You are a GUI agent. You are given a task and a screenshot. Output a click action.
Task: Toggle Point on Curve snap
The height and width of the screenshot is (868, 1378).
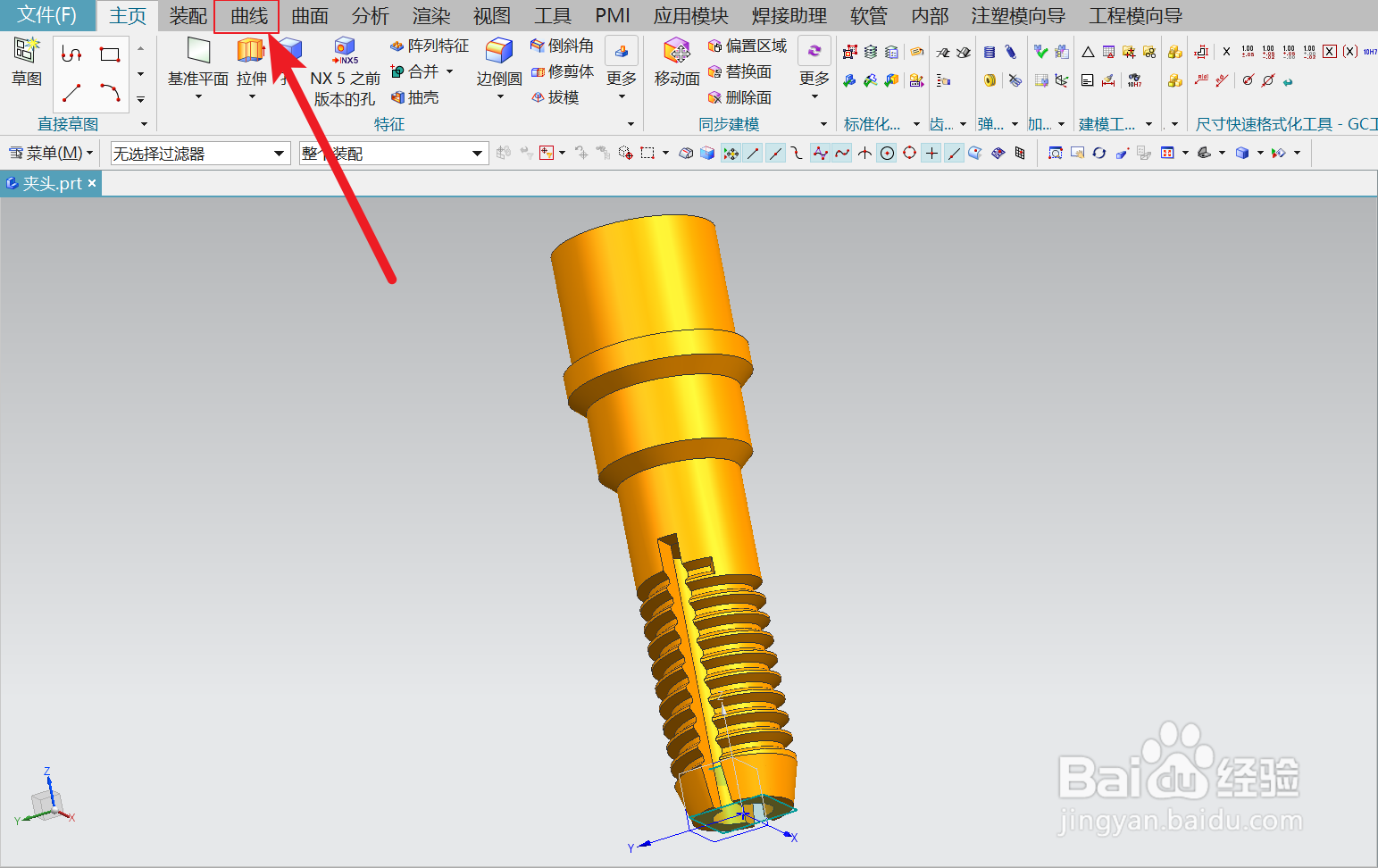coord(954,154)
